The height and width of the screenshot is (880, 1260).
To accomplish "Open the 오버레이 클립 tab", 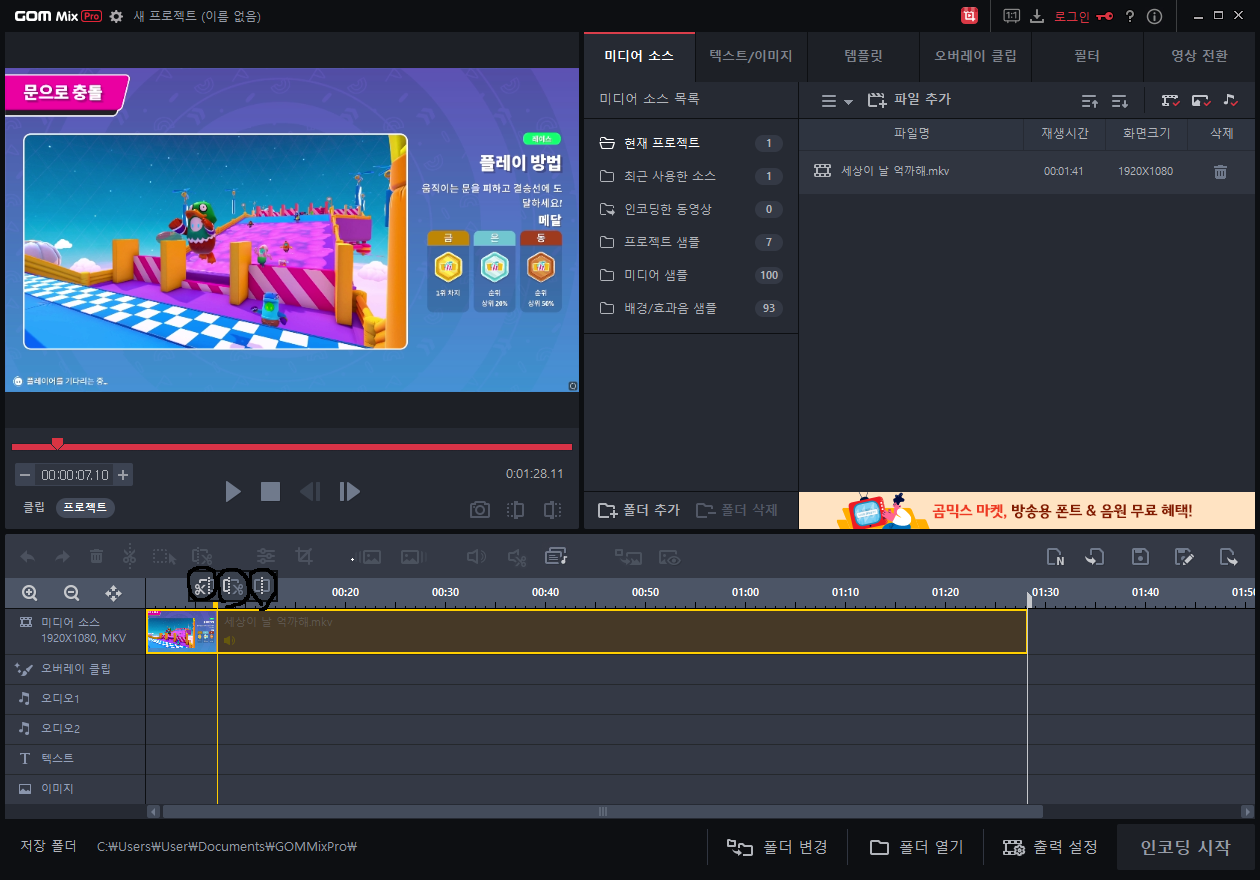I will click(975, 56).
